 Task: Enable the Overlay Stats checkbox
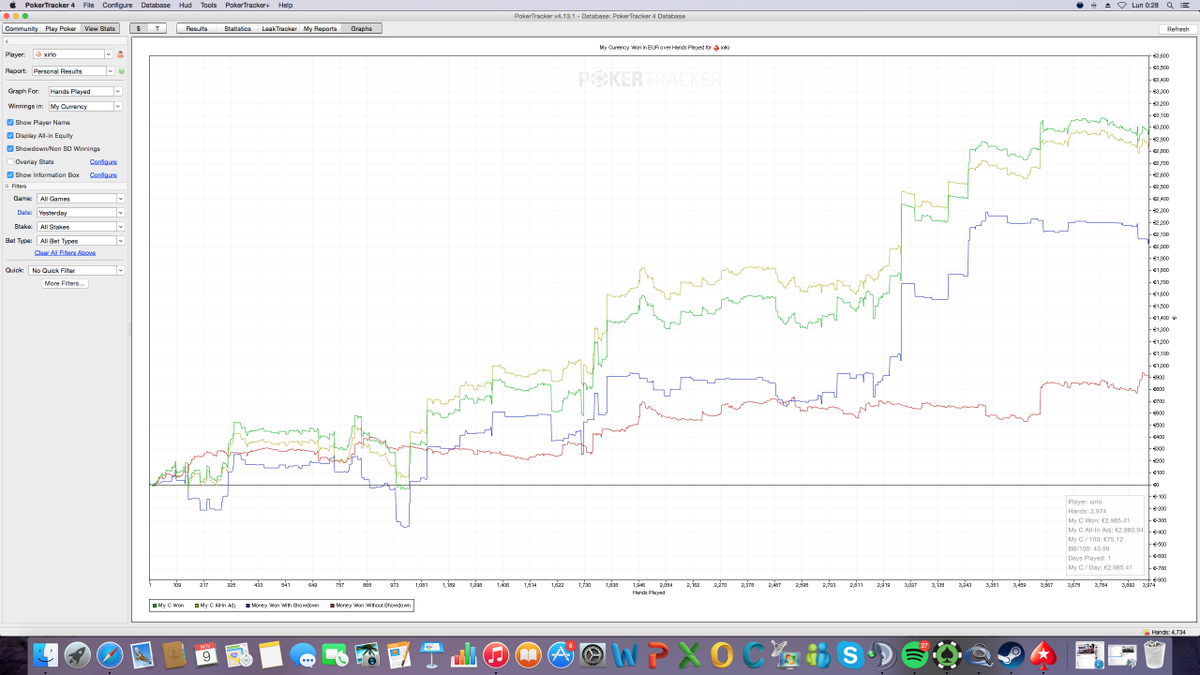[x=10, y=161]
